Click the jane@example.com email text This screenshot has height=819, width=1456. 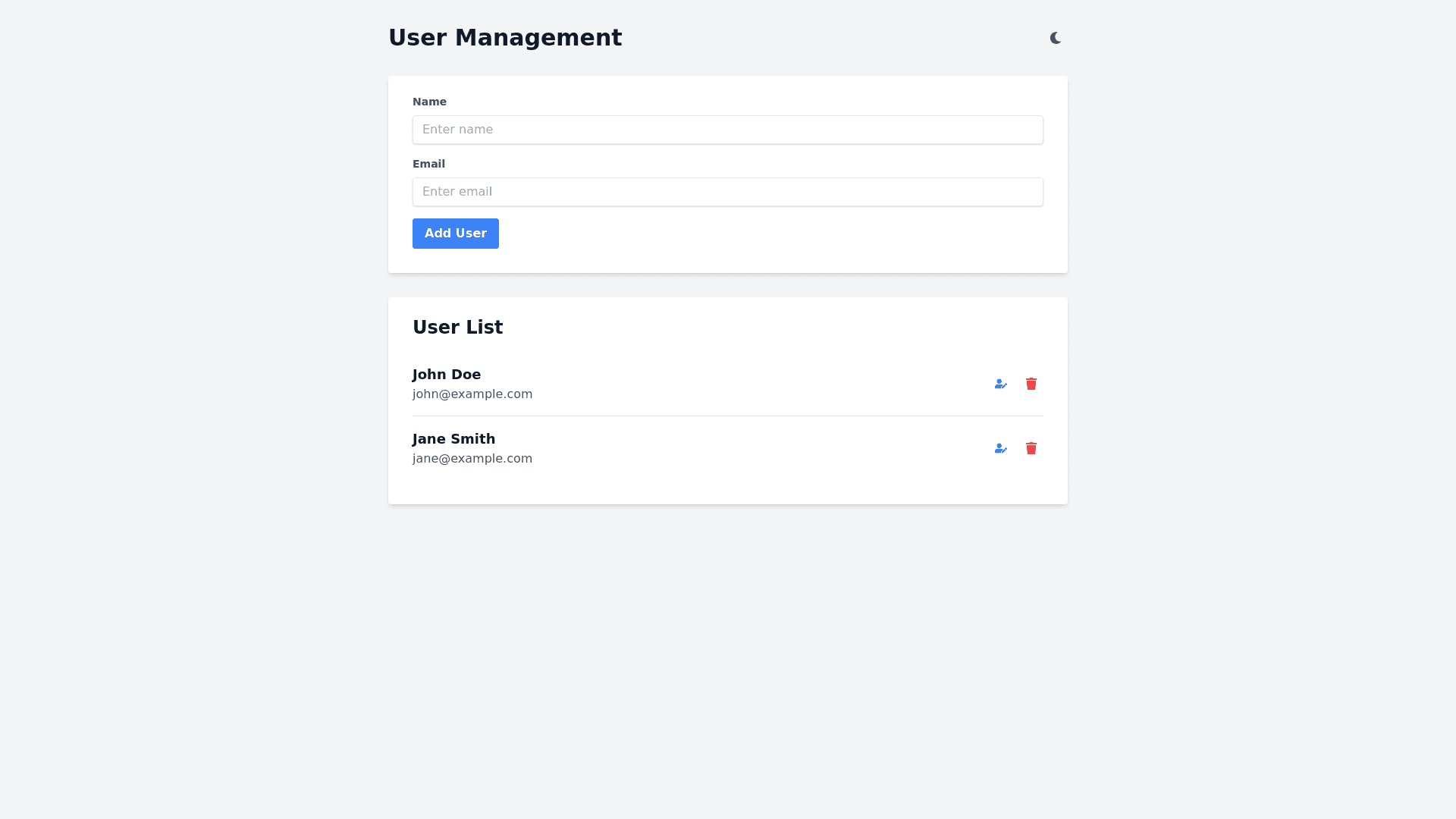pyautogui.click(x=472, y=459)
